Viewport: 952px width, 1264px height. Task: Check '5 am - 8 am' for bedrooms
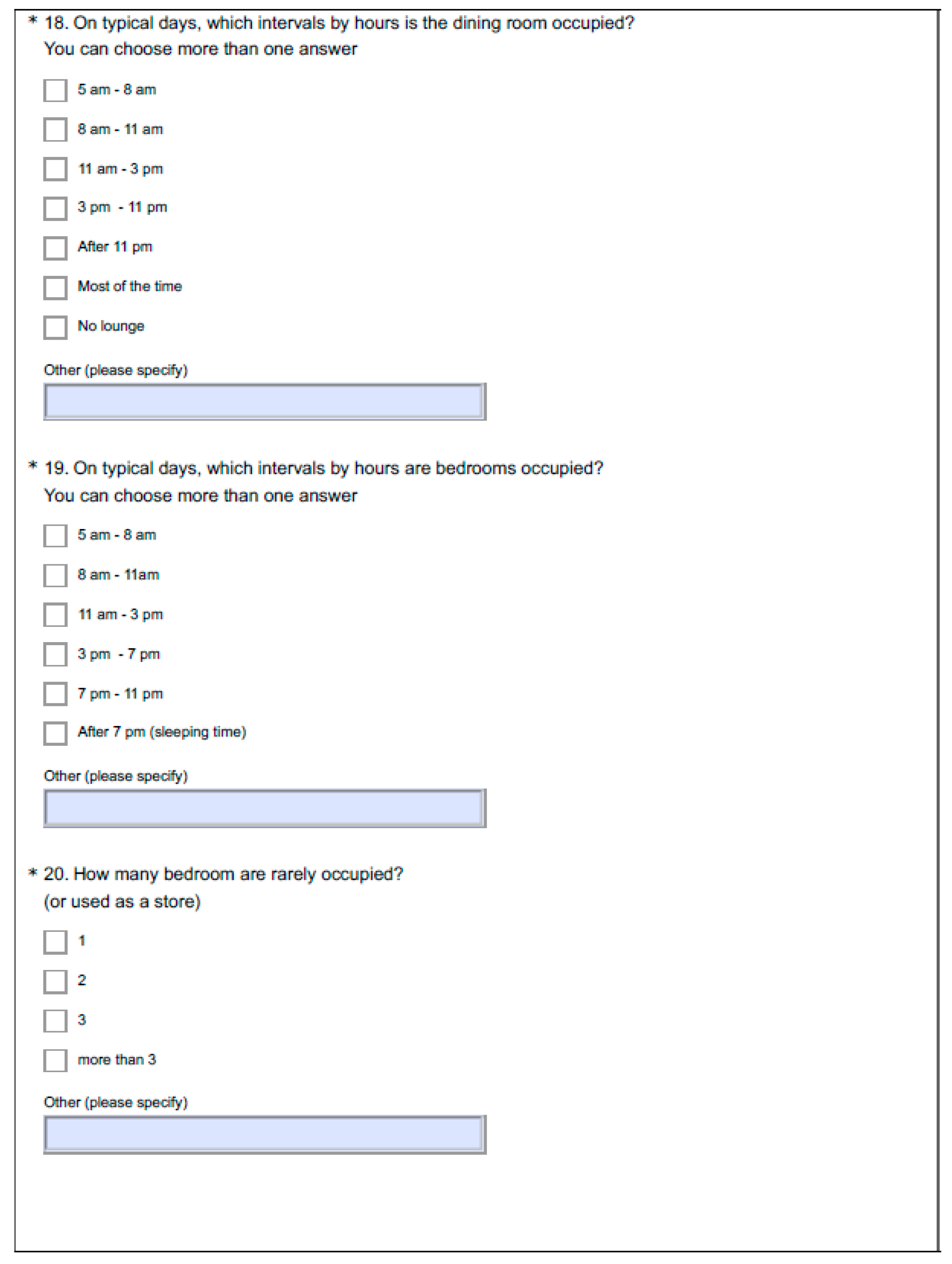tap(56, 536)
